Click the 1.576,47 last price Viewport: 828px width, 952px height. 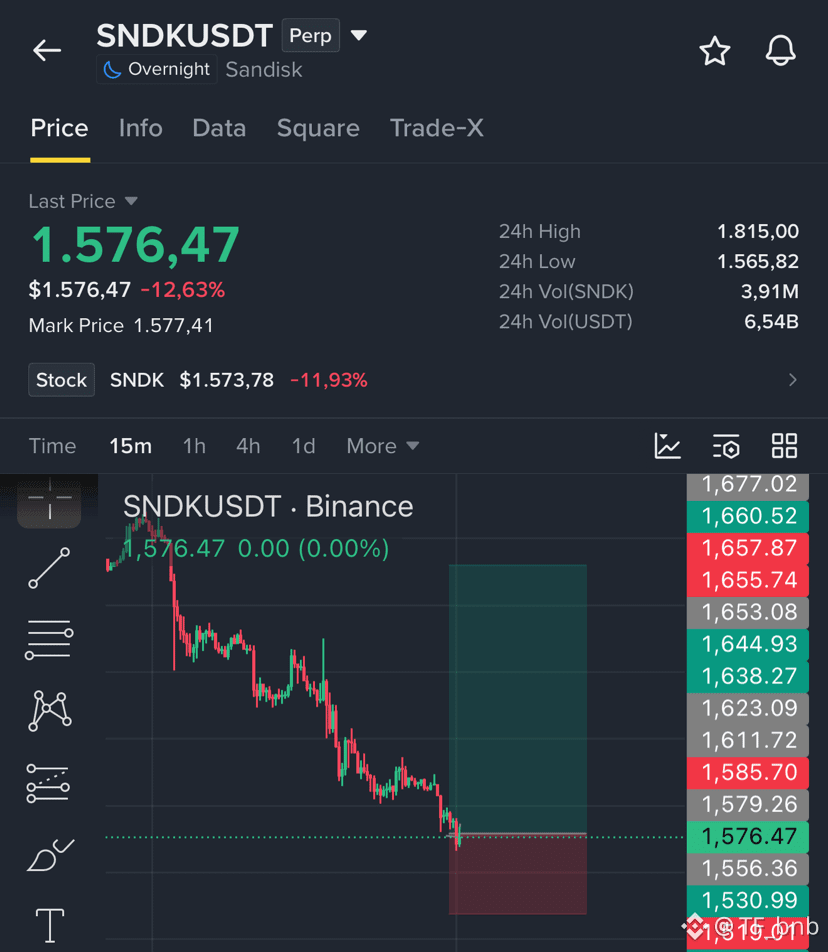[x=135, y=245]
